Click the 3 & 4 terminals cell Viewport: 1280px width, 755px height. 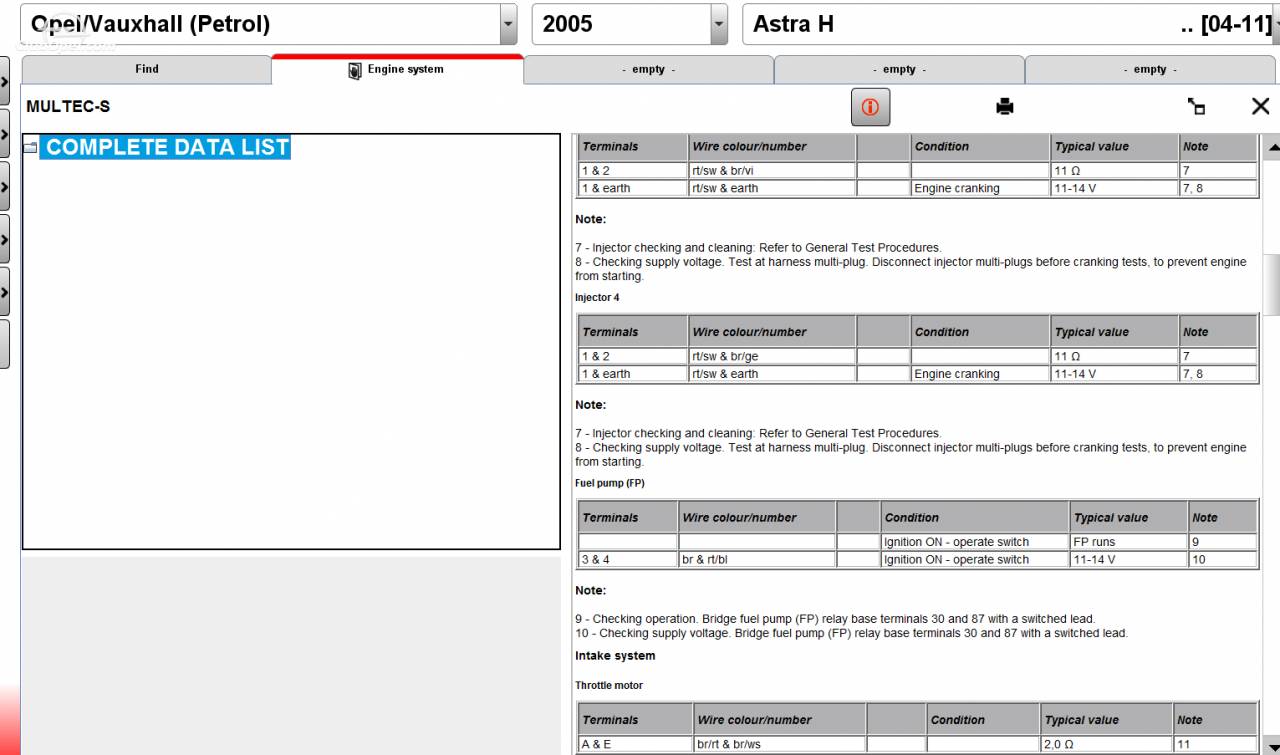click(627, 560)
